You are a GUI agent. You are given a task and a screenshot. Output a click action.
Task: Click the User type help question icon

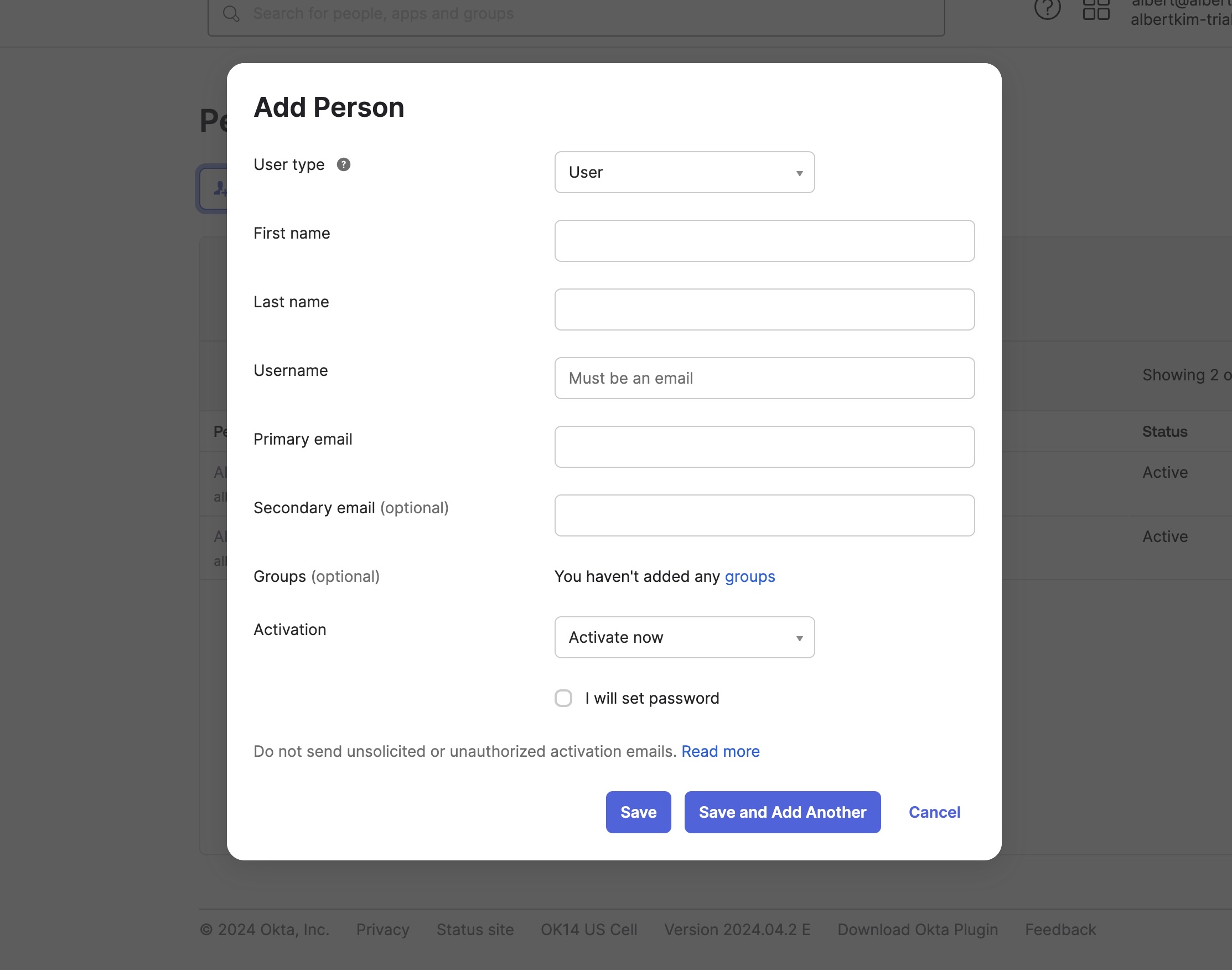pyautogui.click(x=344, y=164)
